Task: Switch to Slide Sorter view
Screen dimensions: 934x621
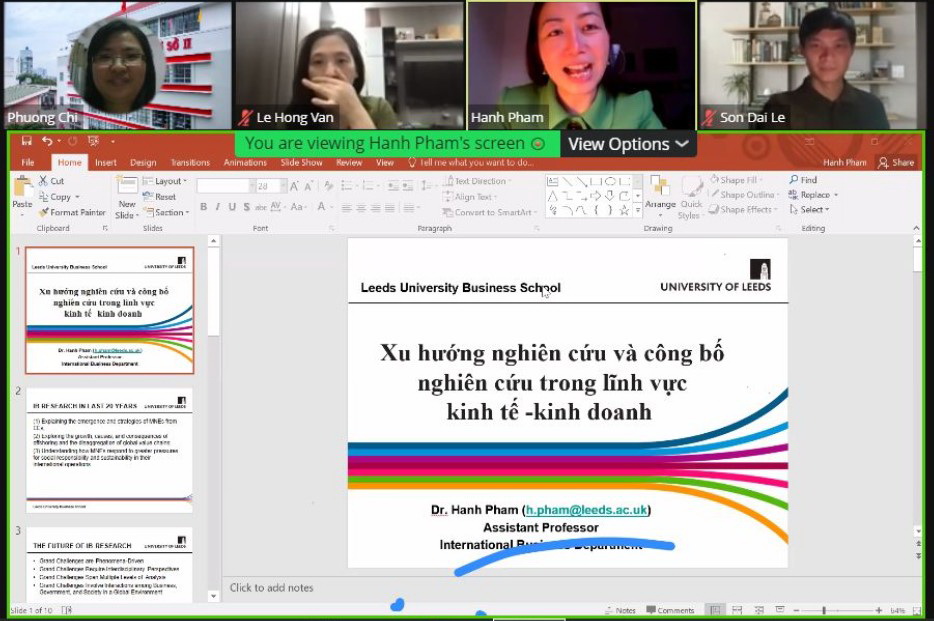Action: coord(737,610)
